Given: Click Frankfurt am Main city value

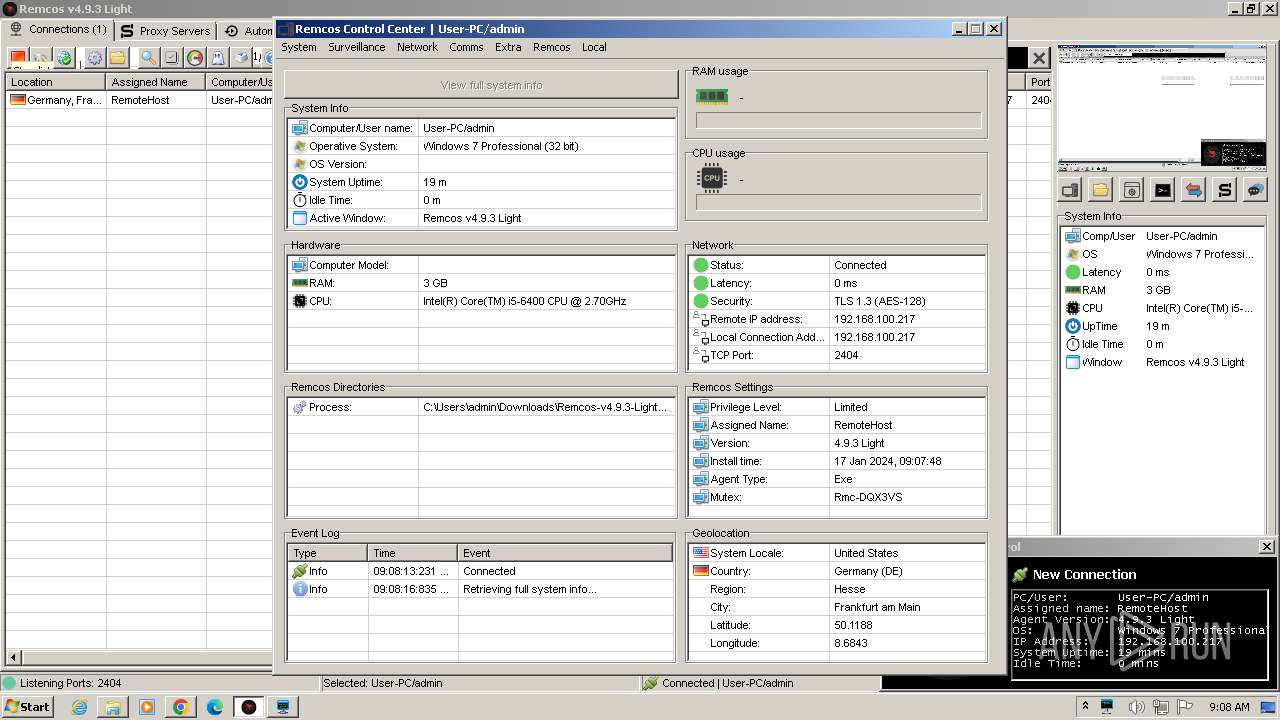Looking at the screenshot, I should (877, 607).
